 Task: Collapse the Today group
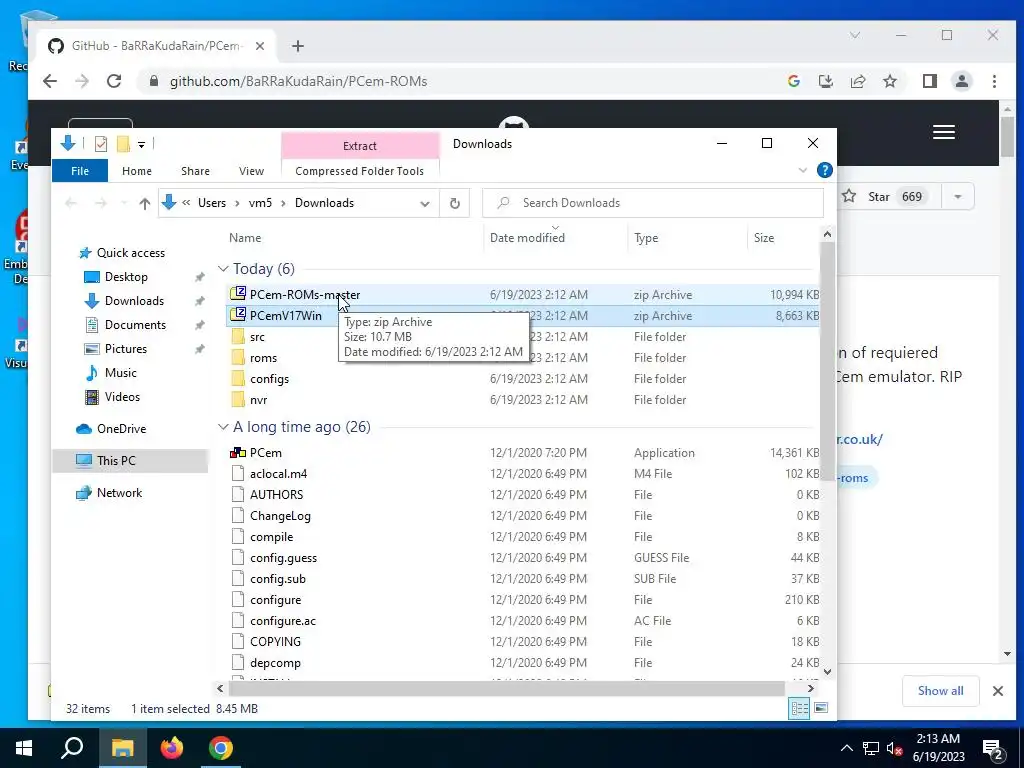(223, 268)
